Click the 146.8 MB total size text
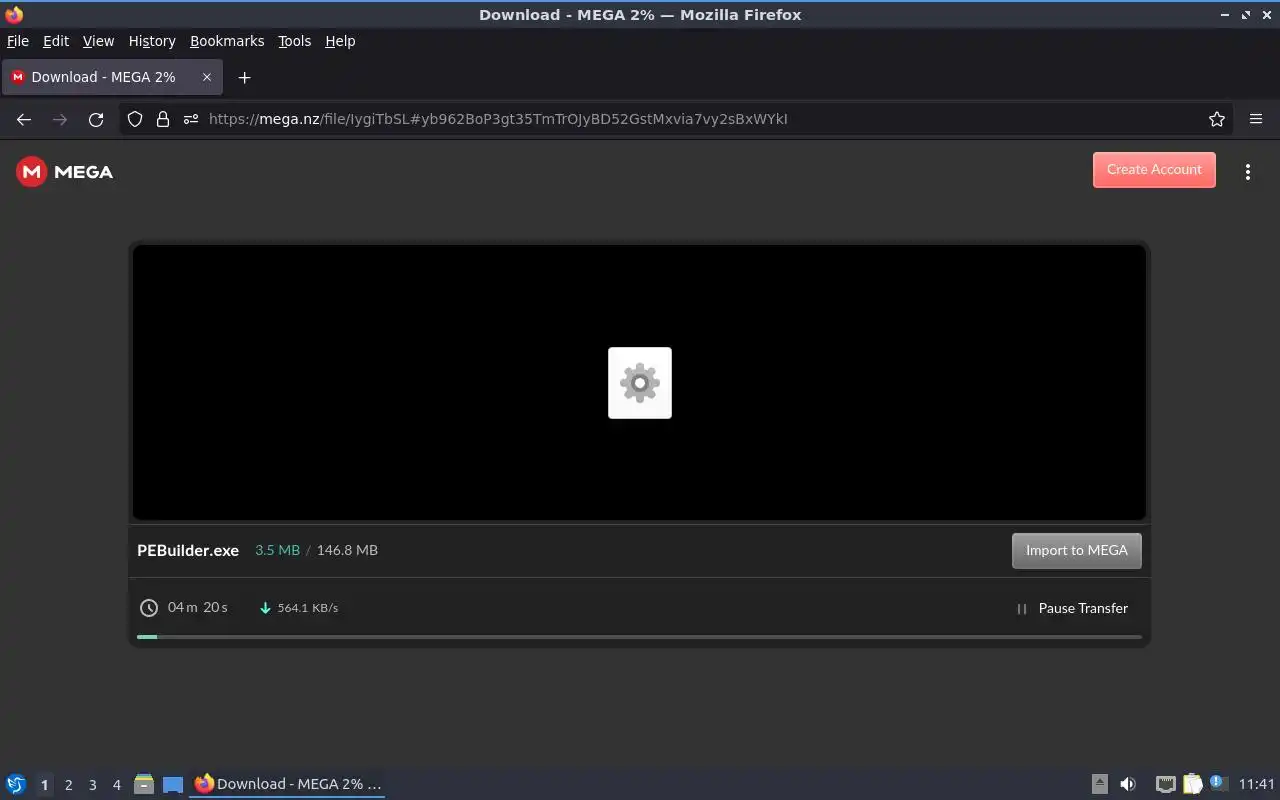 (x=347, y=550)
